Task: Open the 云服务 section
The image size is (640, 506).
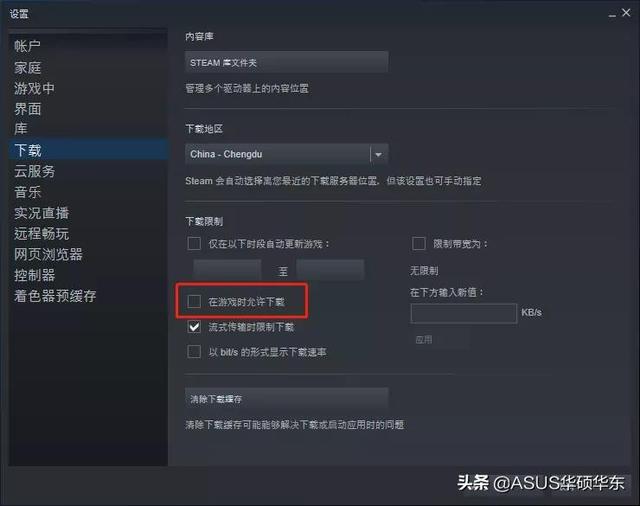Action: click(35, 171)
